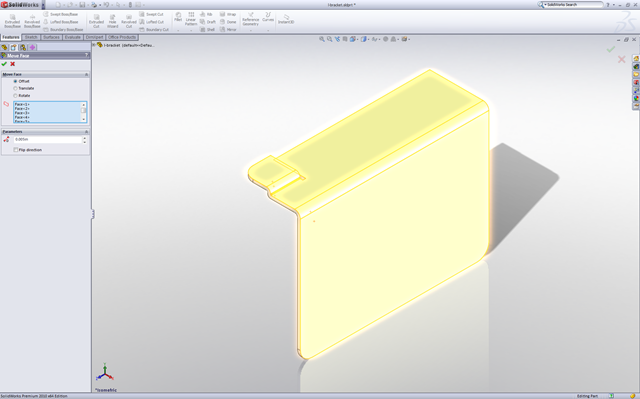Click Zoom to Fit in view toolbar
This screenshot has width=640, height=399.
coord(322,39)
